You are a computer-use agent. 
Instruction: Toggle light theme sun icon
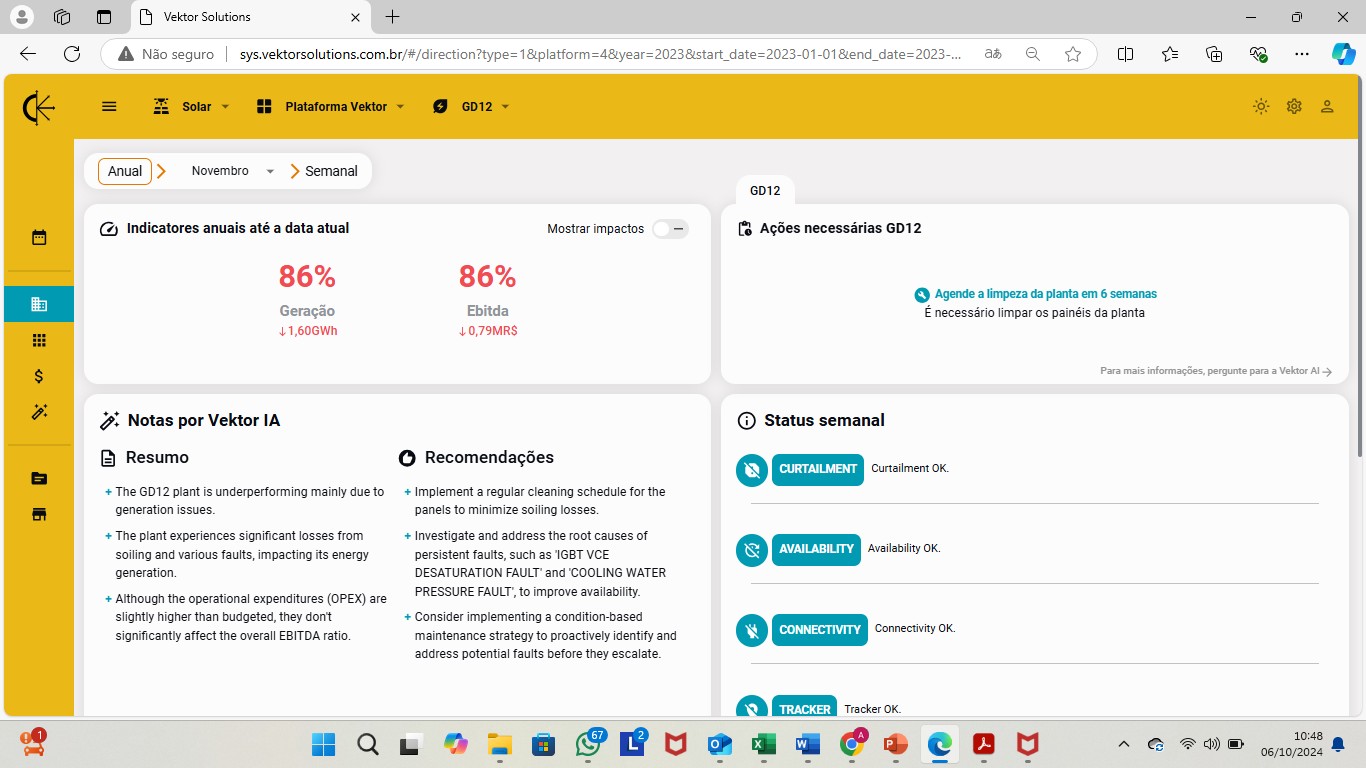1261,107
